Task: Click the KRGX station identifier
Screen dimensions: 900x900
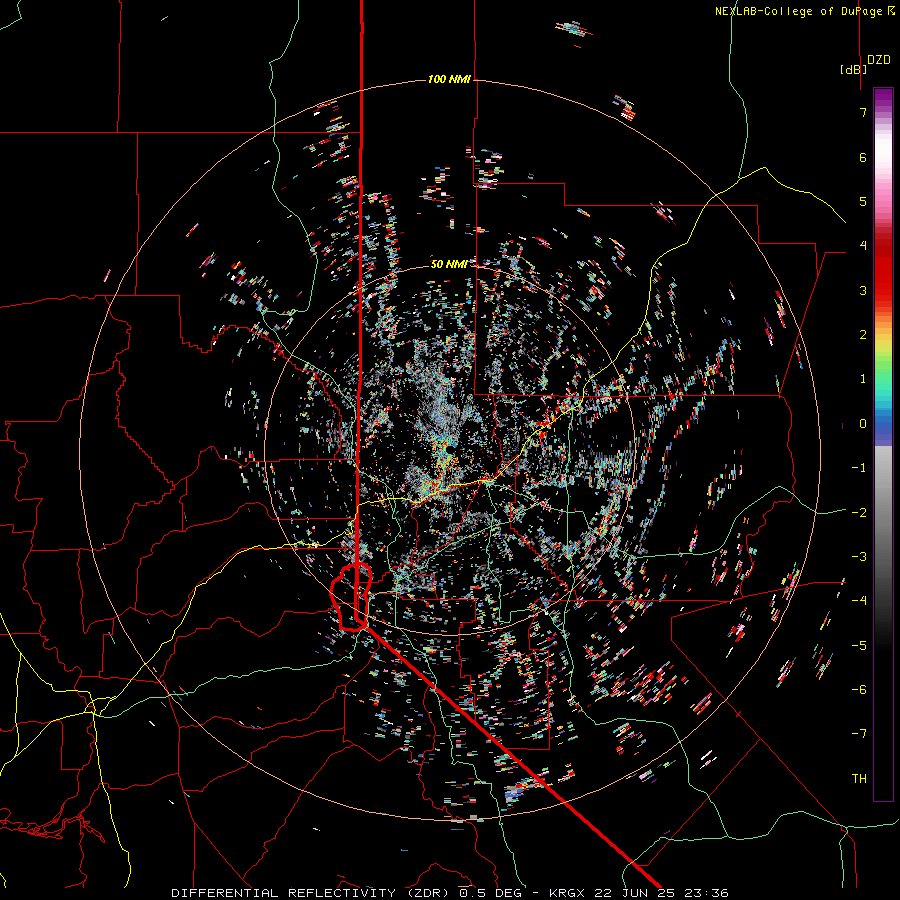Action: [568, 893]
